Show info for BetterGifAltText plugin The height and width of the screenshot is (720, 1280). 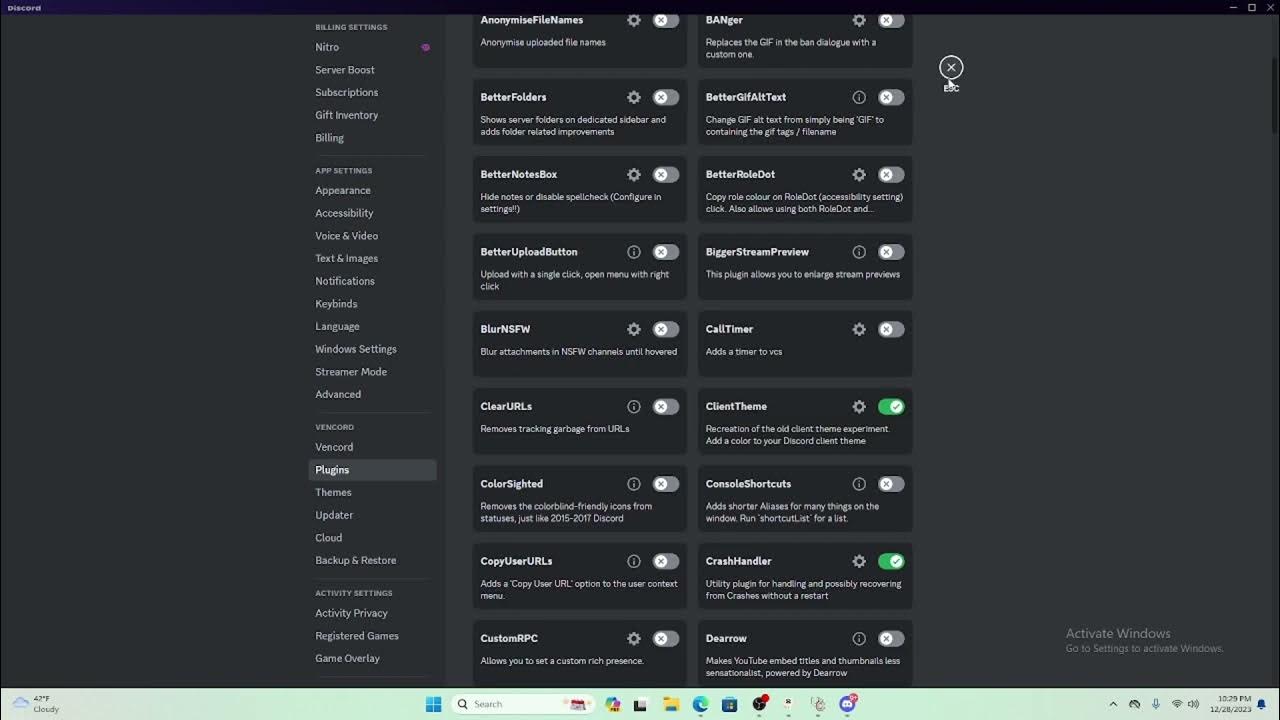[859, 97]
